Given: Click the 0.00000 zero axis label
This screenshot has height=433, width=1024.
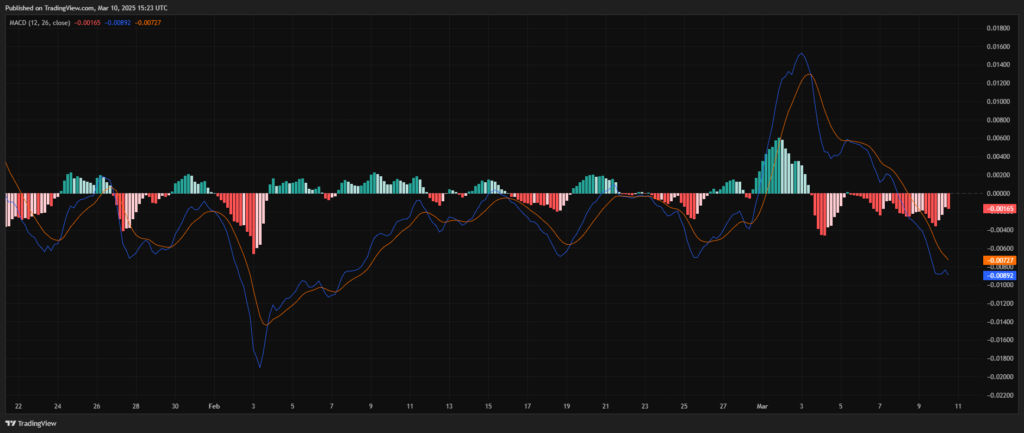Looking at the screenshot, I should (1000, 193).
